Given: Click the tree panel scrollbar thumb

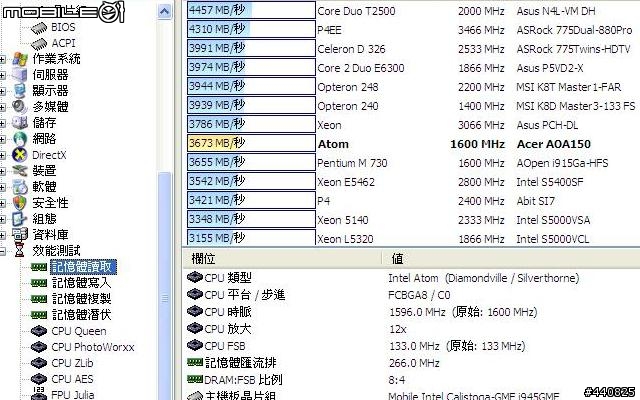Looking at the screenshot, I should click(x=164, y=286).
